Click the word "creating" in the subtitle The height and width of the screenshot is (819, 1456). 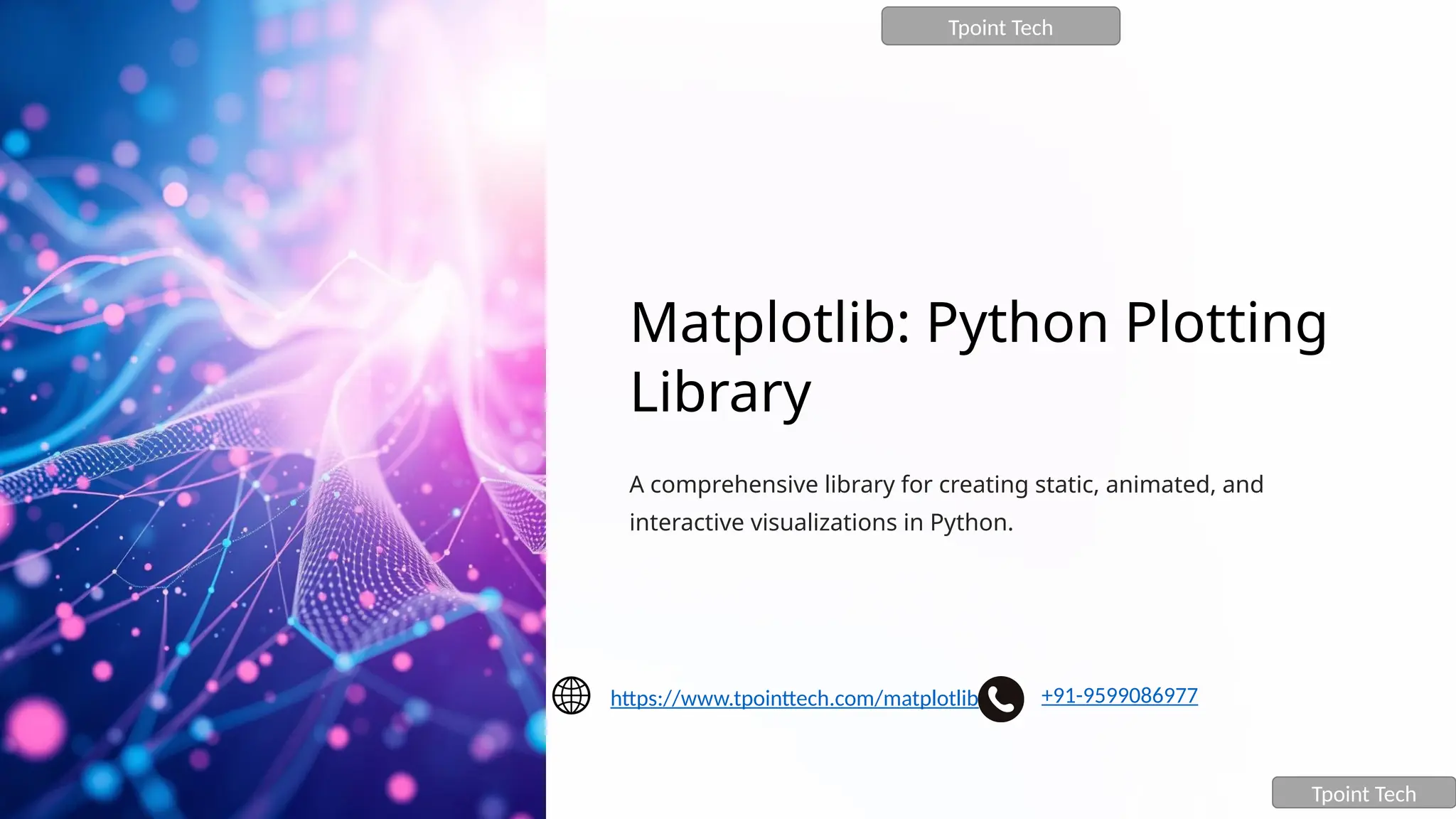pos(983,485)
